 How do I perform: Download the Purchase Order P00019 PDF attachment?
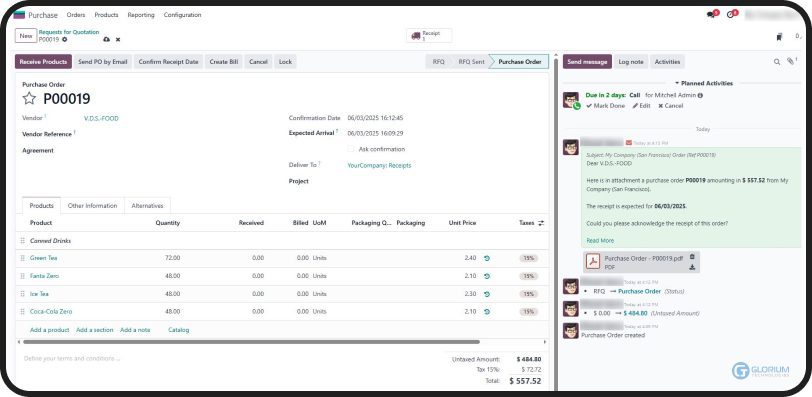tap(692, 267)
